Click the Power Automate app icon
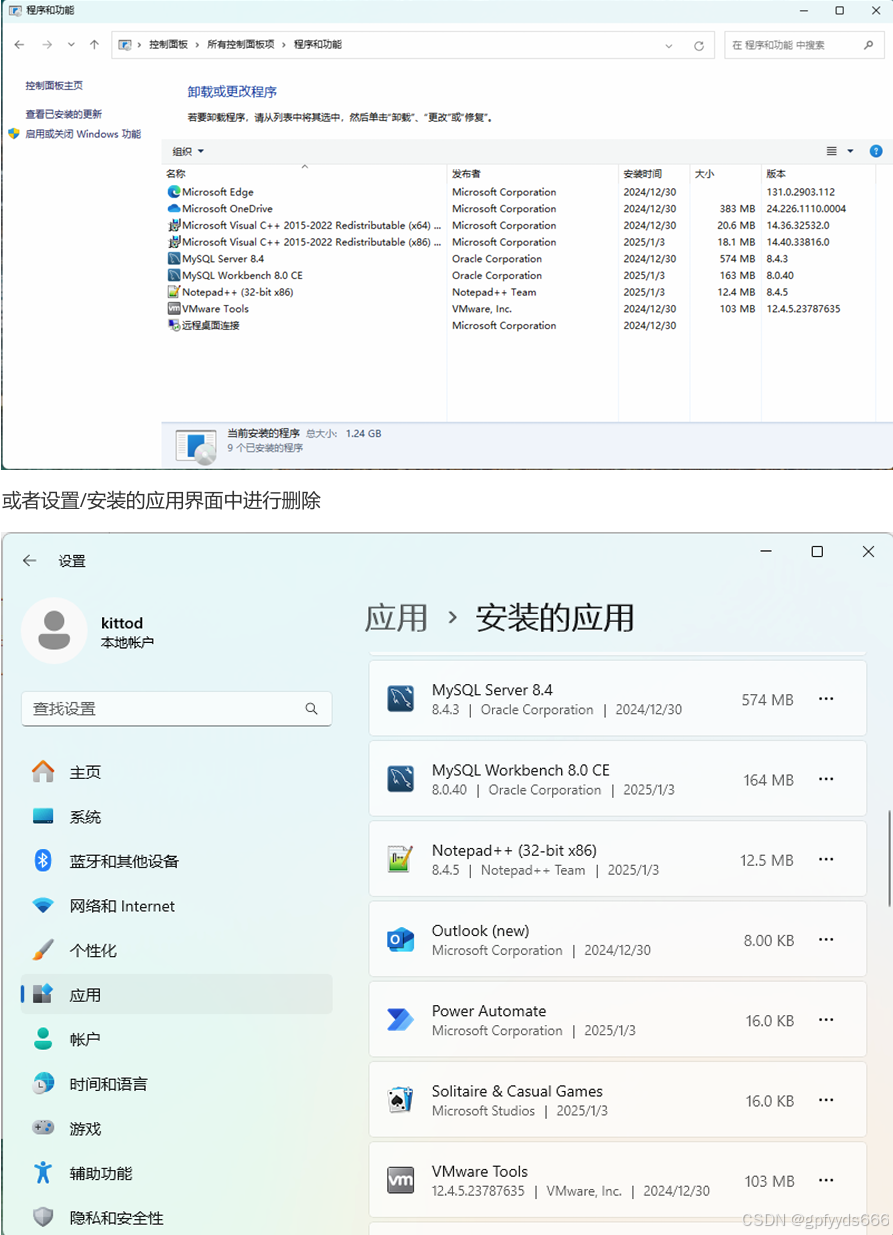893x1235 pixels. (x=401, y=1020)
